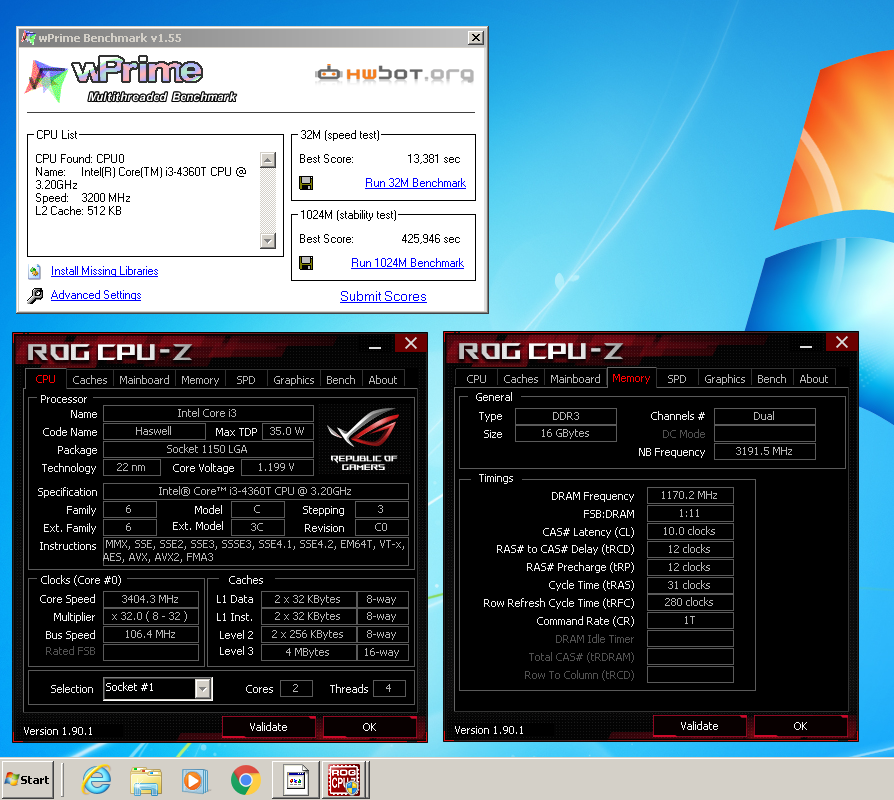Click the NB Frequency 3191.5 MHz field

pyautogui.click(x=764, y=451)
